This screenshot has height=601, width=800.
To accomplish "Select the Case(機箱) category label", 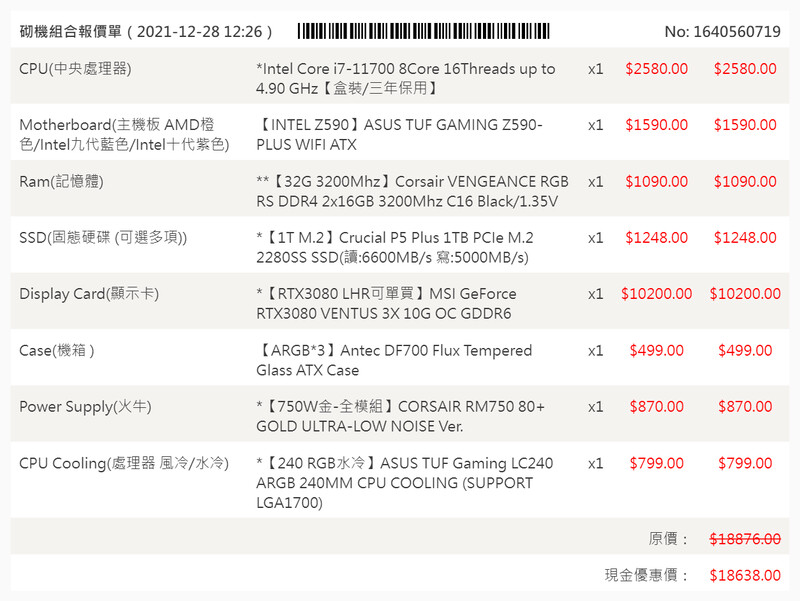I will (57, 350).
